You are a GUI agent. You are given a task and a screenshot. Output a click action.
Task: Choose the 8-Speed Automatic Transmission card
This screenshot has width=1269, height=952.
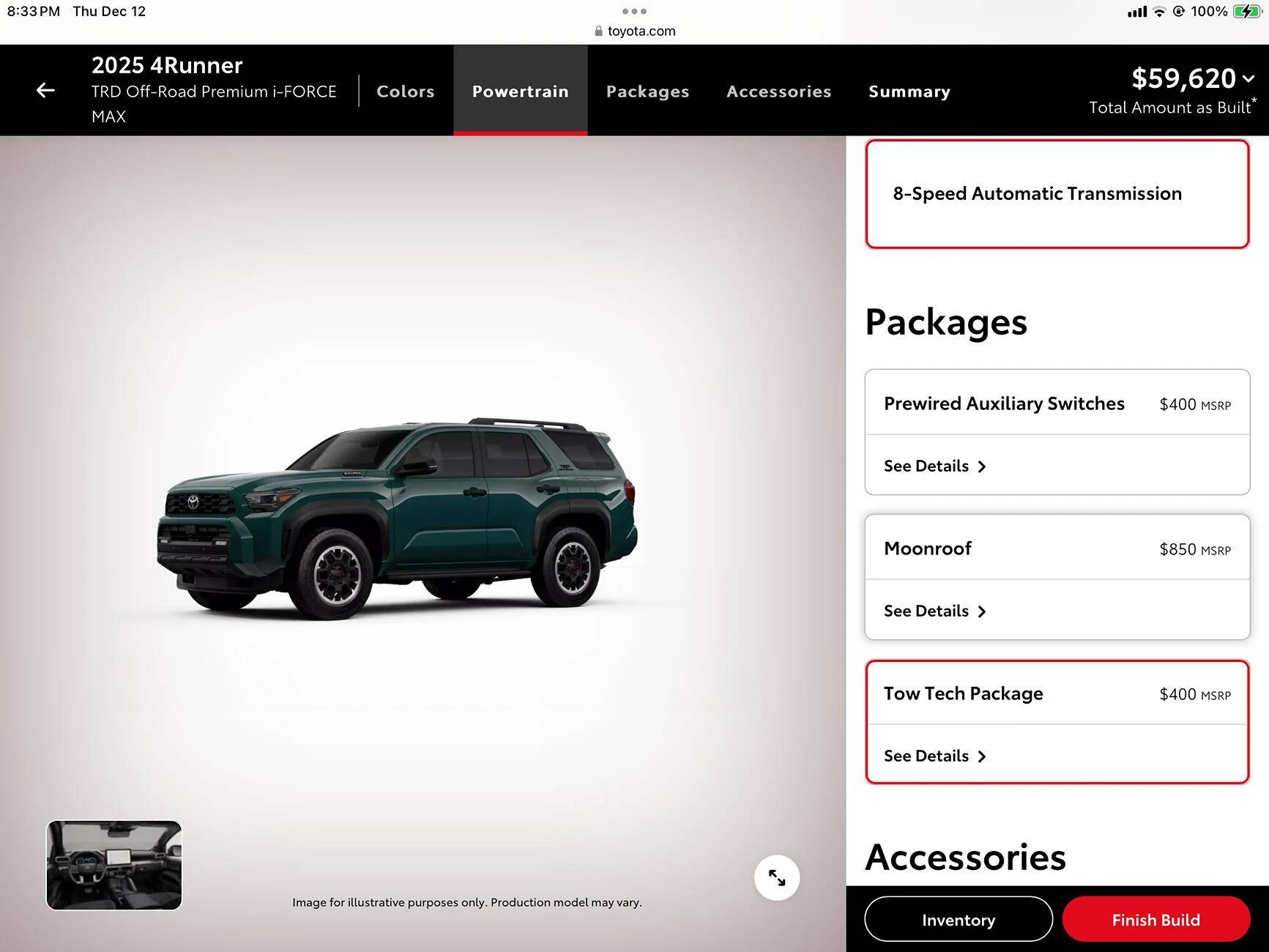(x=1056, y=194)
